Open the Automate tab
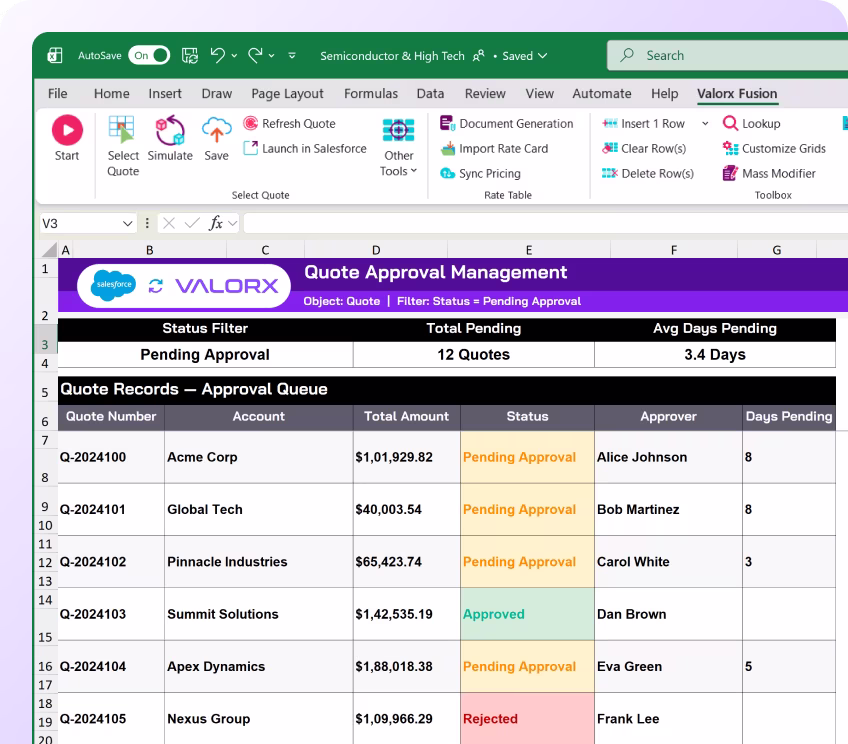 click(x=602, y=94)
